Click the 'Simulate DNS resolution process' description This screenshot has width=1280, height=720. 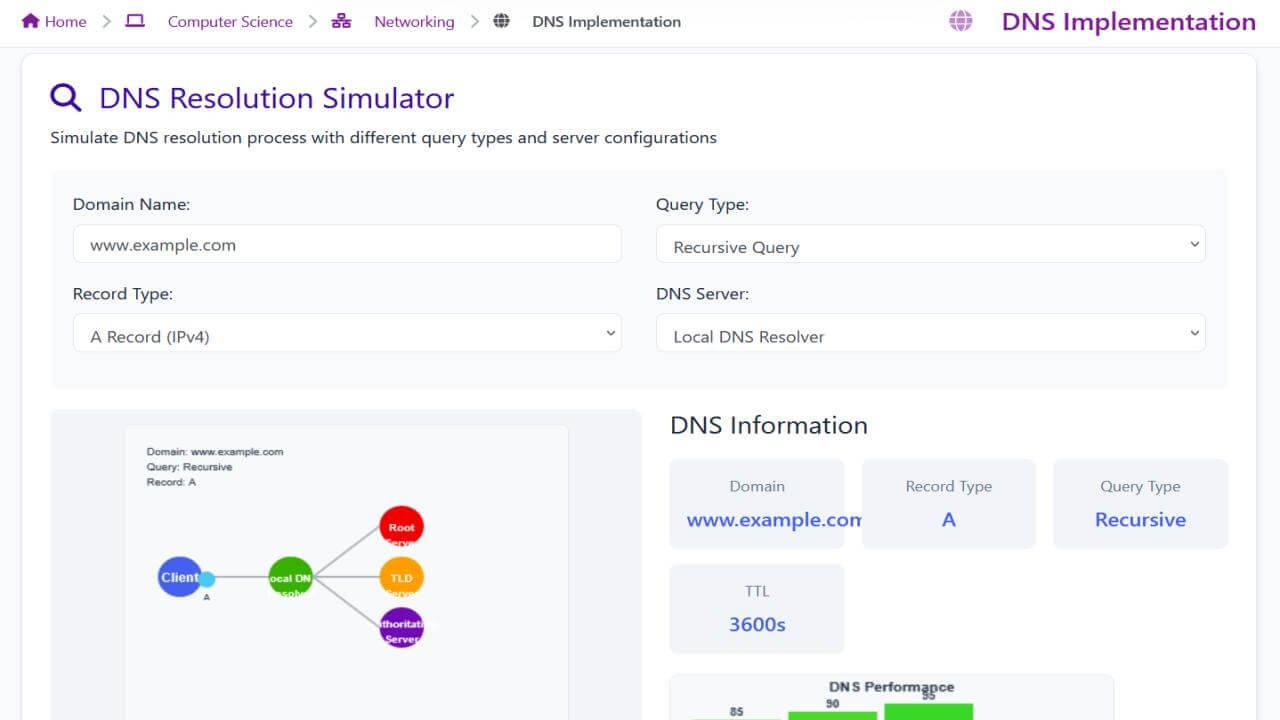383,138
